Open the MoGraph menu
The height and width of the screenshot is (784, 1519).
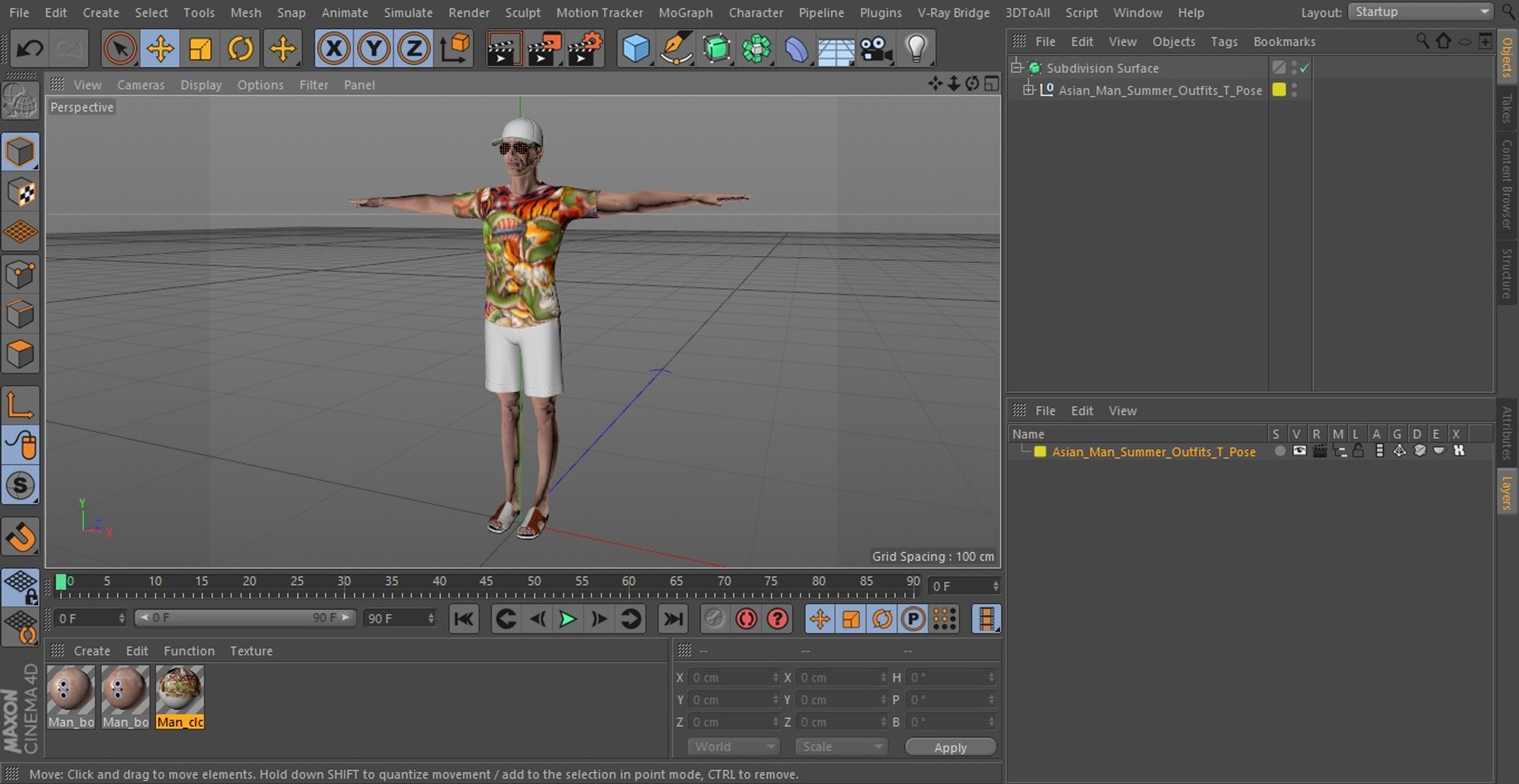(x=685, y=13)
